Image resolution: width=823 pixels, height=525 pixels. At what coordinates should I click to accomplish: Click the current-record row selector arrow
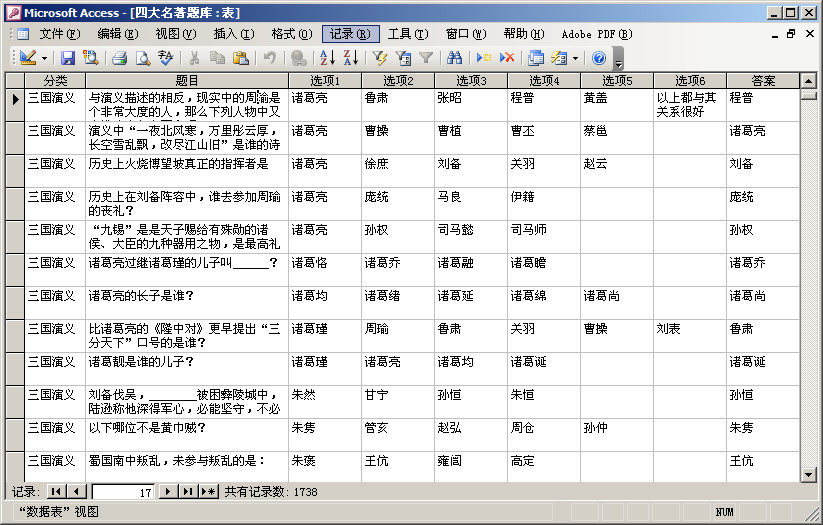tap(15, 105)
